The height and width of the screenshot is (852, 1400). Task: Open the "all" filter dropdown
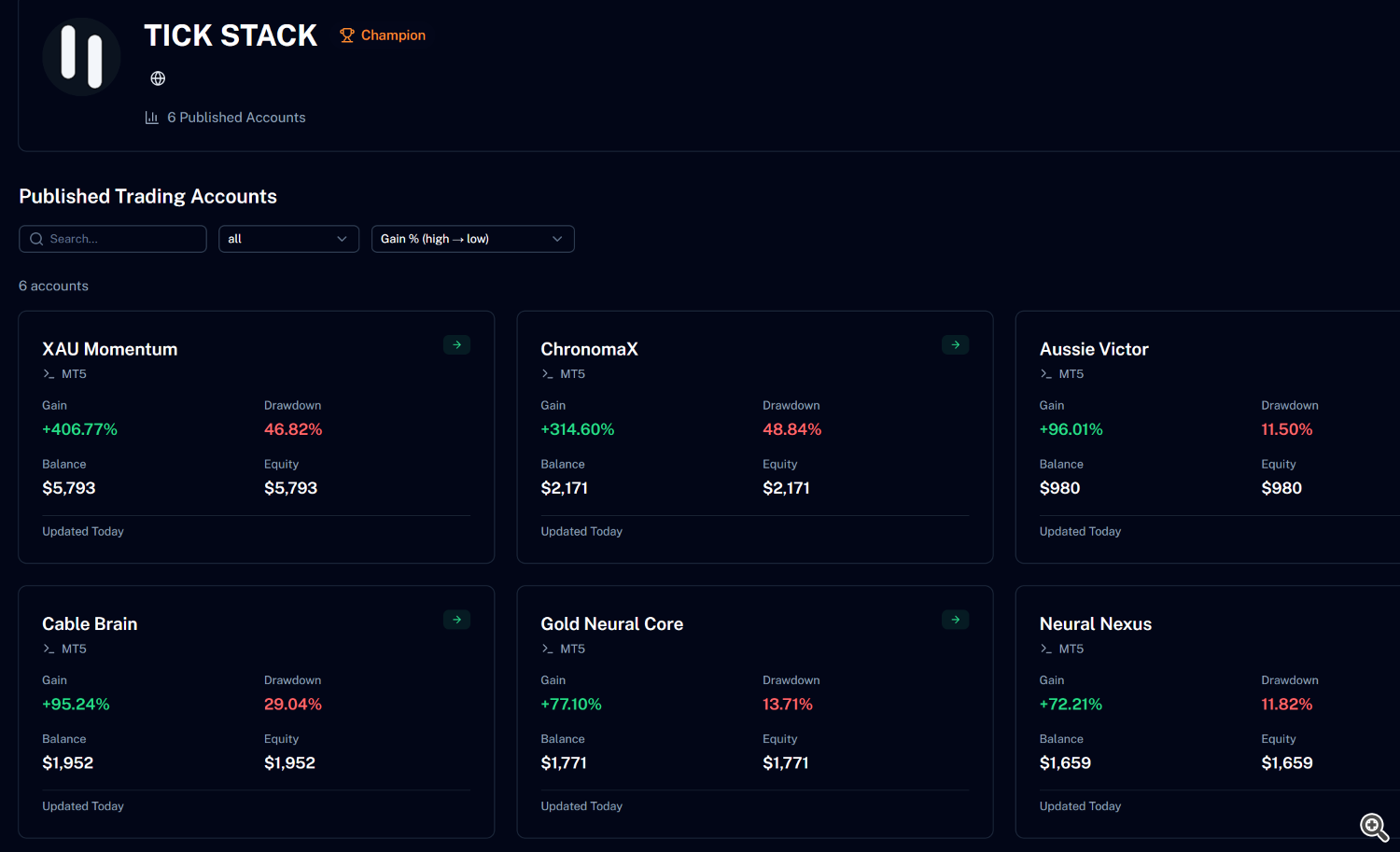[288, 239]
